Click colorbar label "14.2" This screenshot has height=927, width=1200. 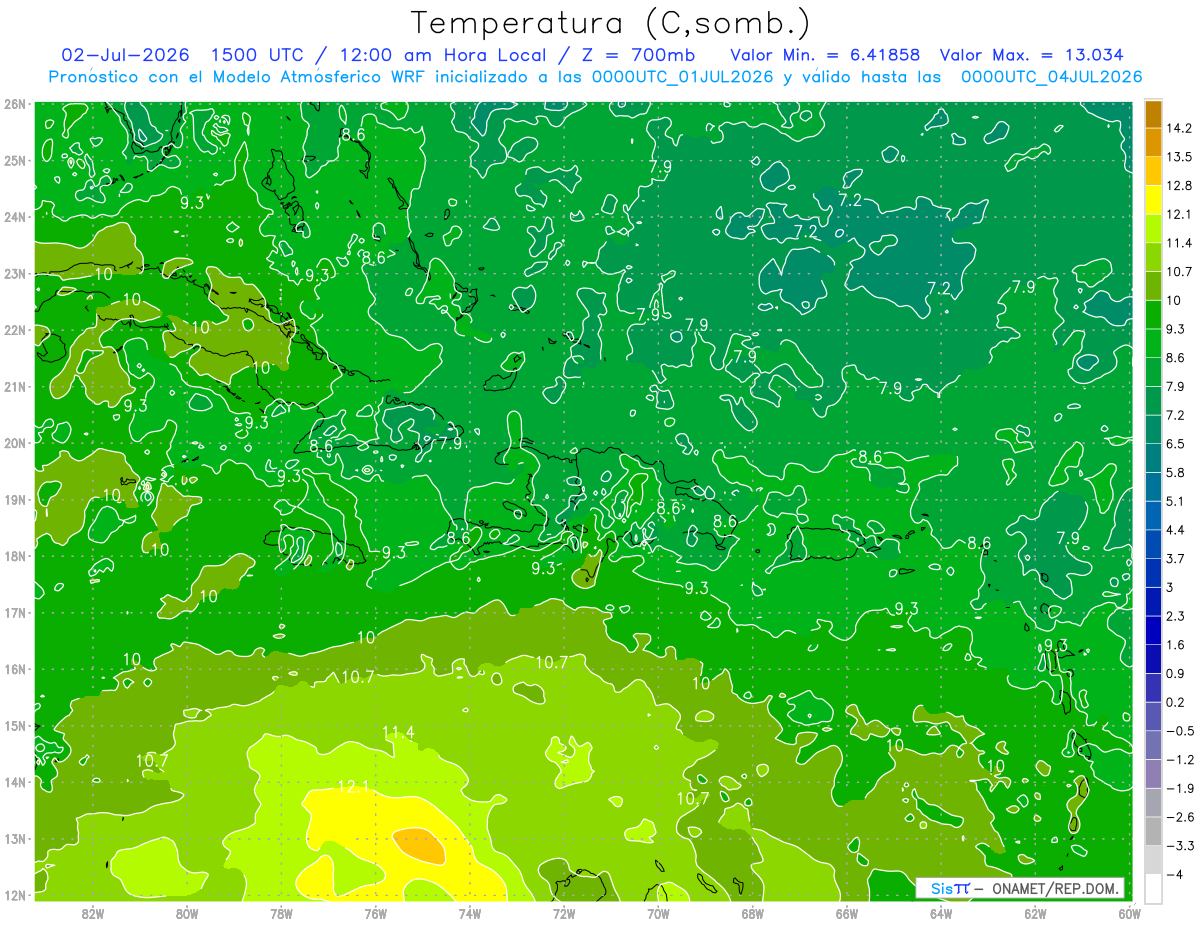point(1179,128)
